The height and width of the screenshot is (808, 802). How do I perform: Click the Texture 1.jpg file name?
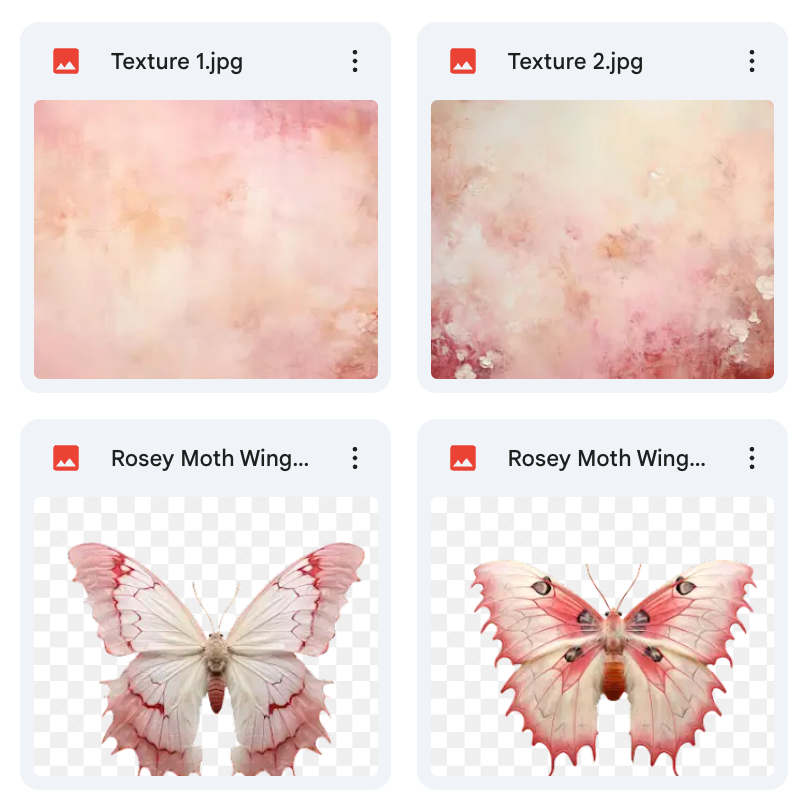[177, 62]
